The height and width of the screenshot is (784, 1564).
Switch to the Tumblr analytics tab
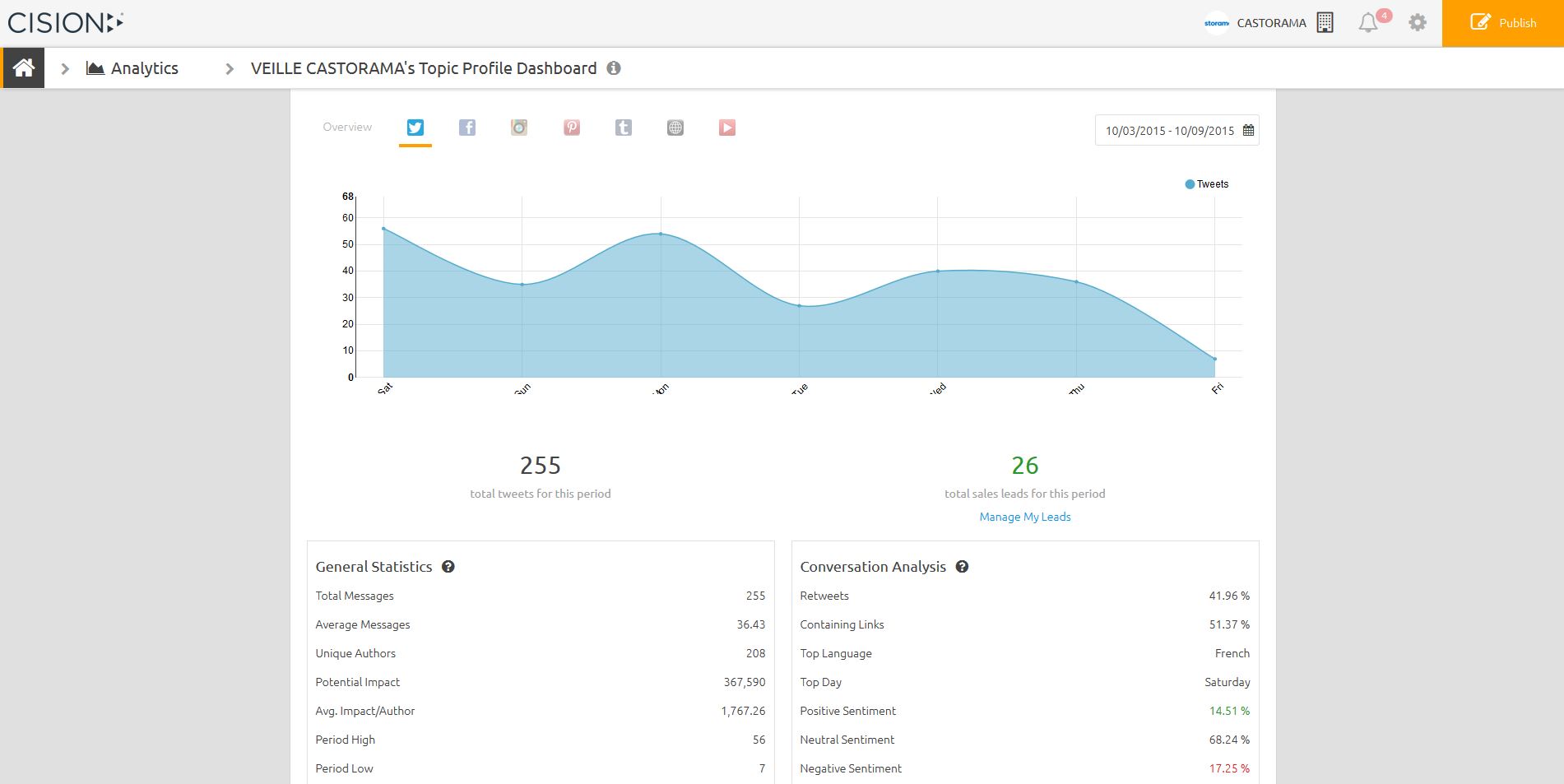tap(624, 128)
